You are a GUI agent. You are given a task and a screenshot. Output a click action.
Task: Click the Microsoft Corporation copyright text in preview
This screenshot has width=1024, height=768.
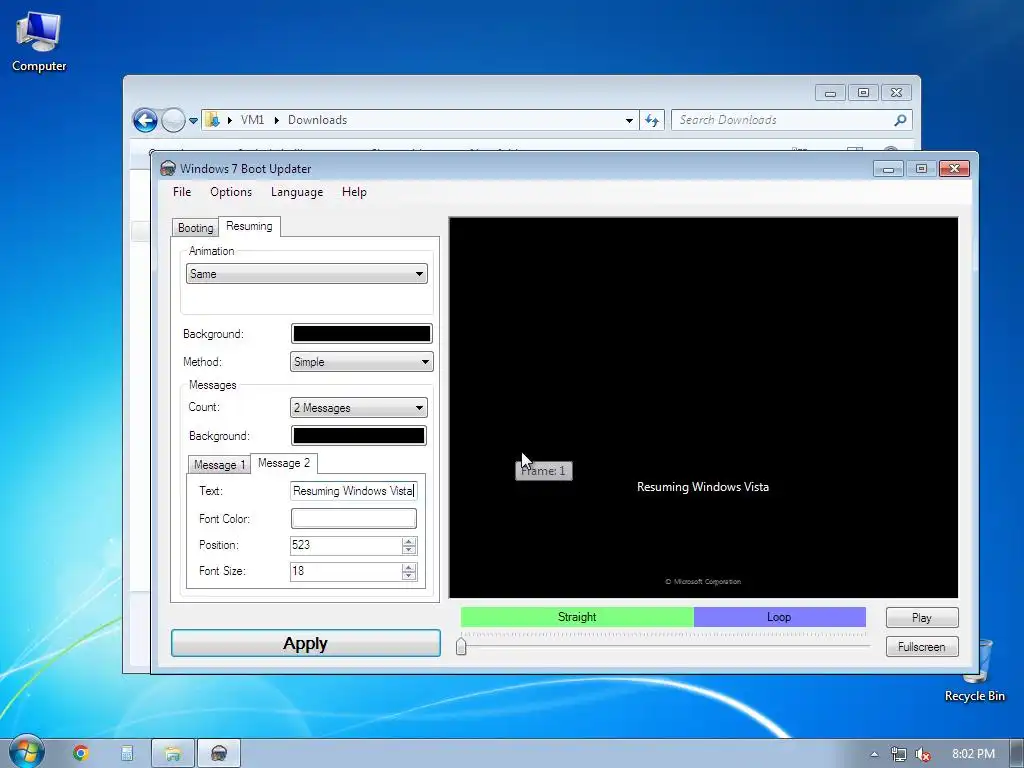[x=703, y=581]
